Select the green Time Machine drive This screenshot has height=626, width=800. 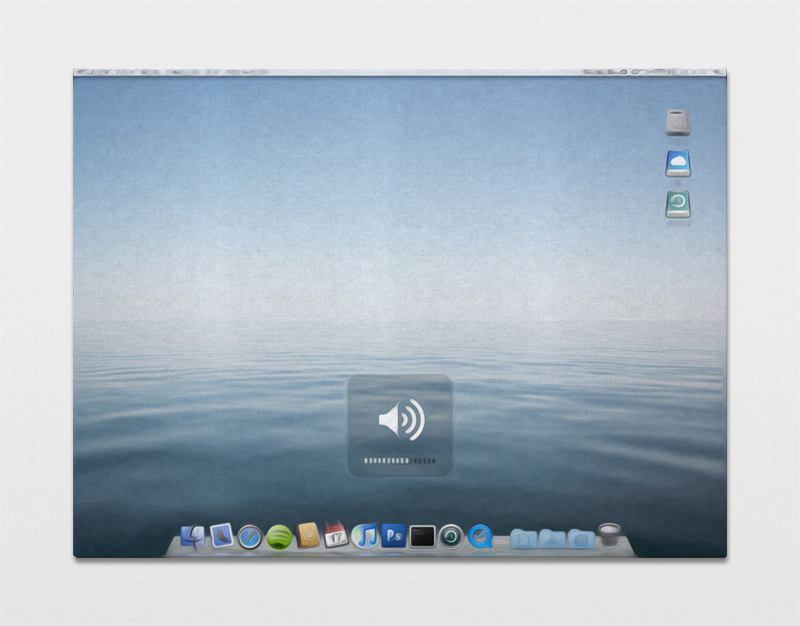(678, 204)
